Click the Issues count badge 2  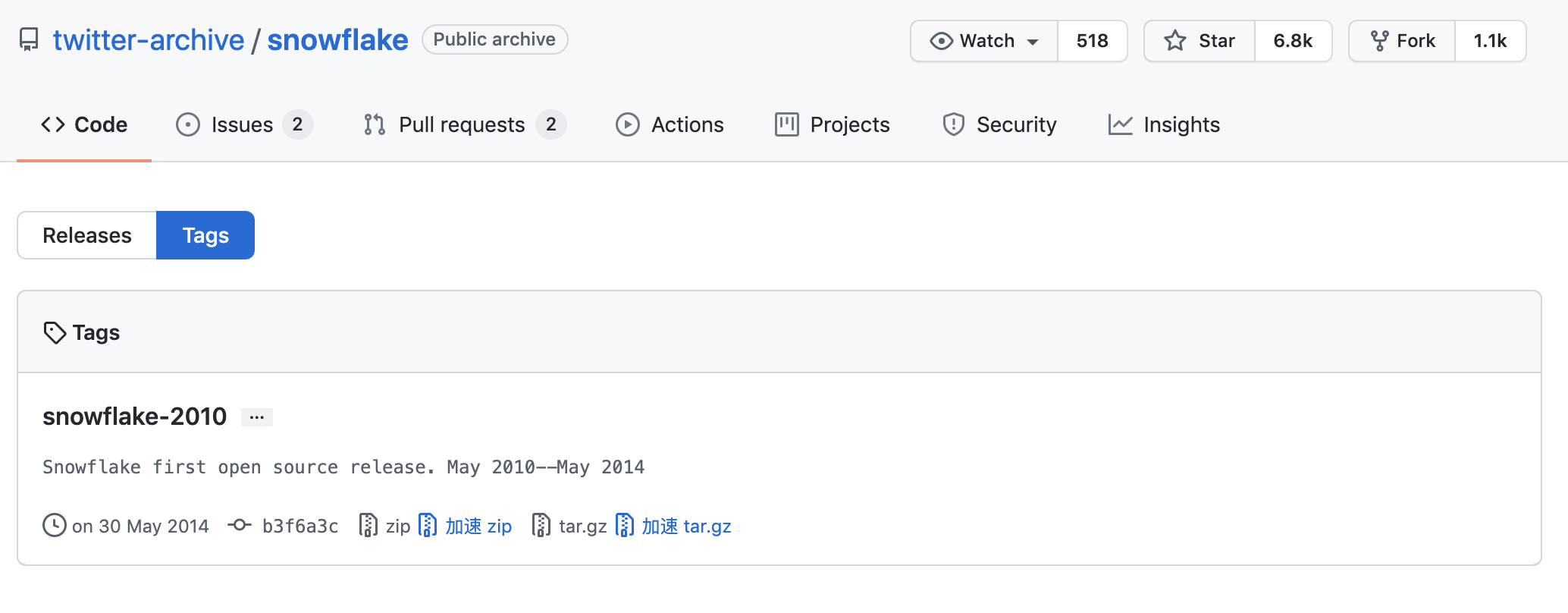(297, 124)
